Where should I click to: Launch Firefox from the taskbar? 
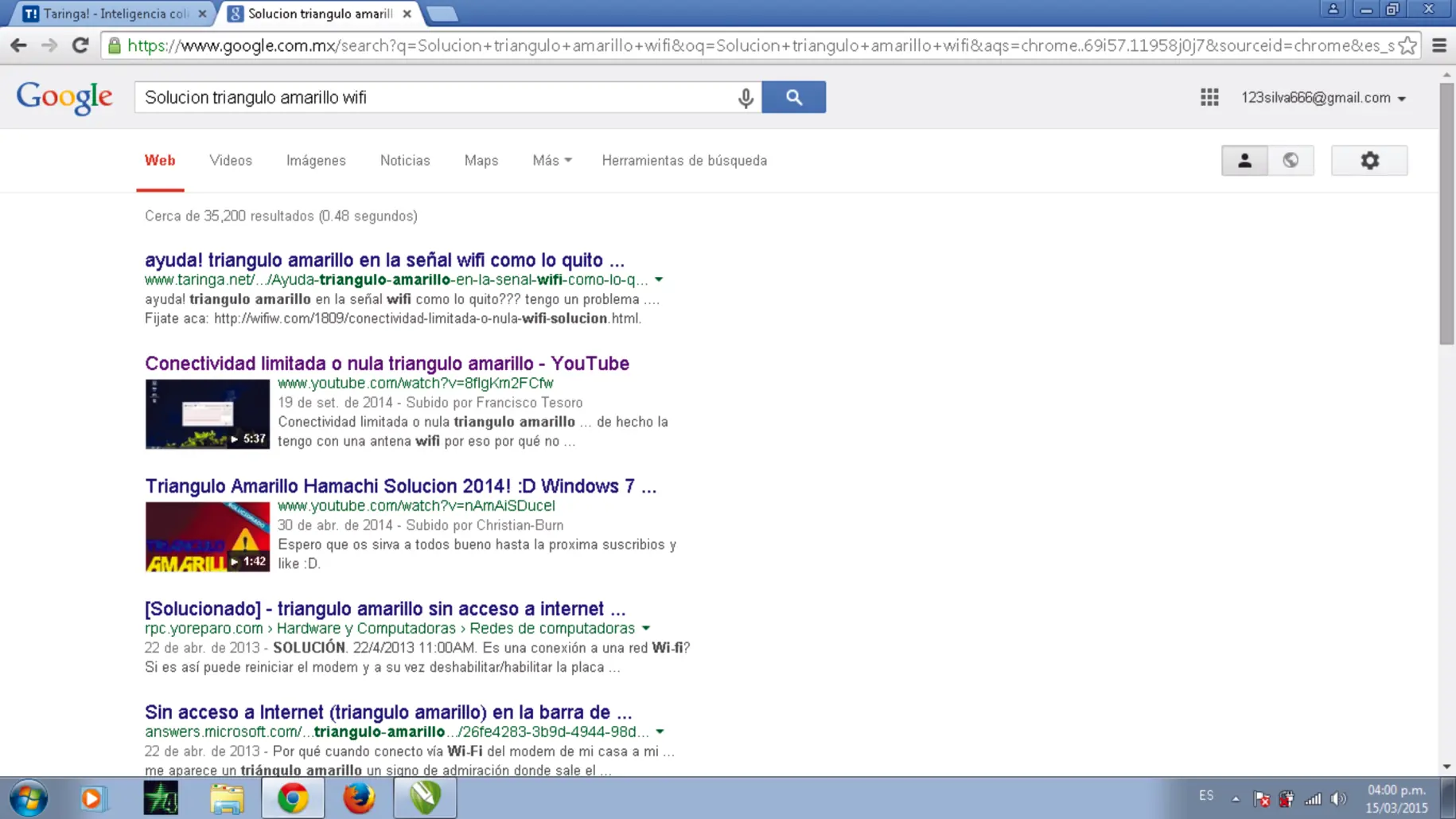[x=359, y=798]
